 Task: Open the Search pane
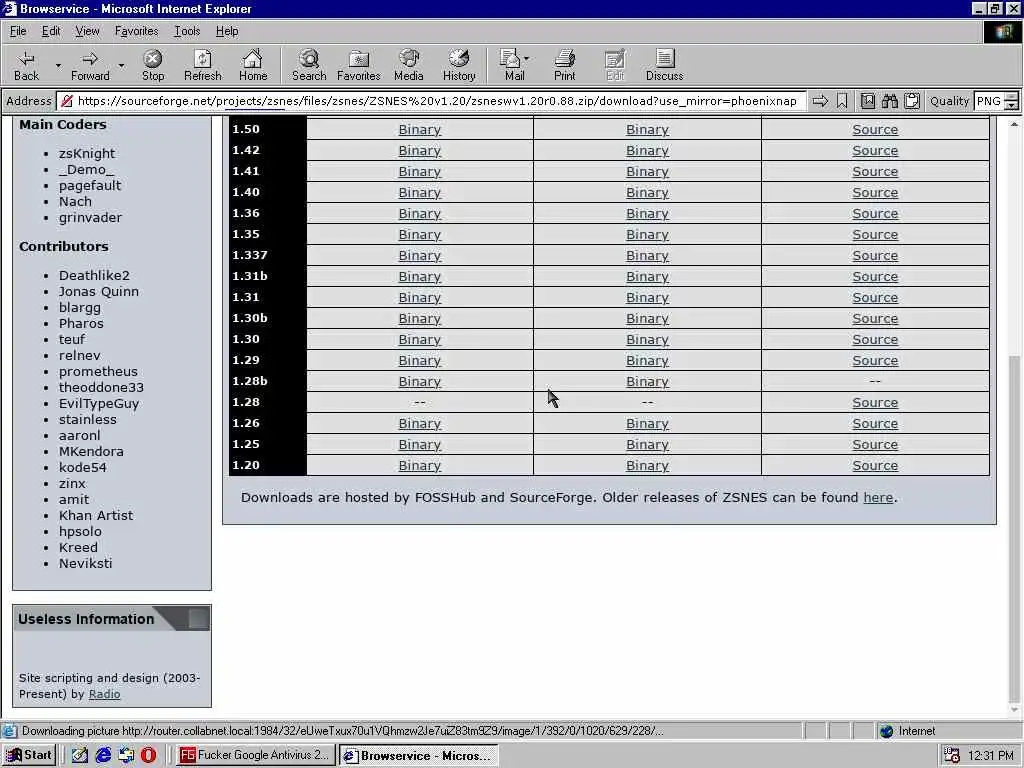[x=309, y=65]
